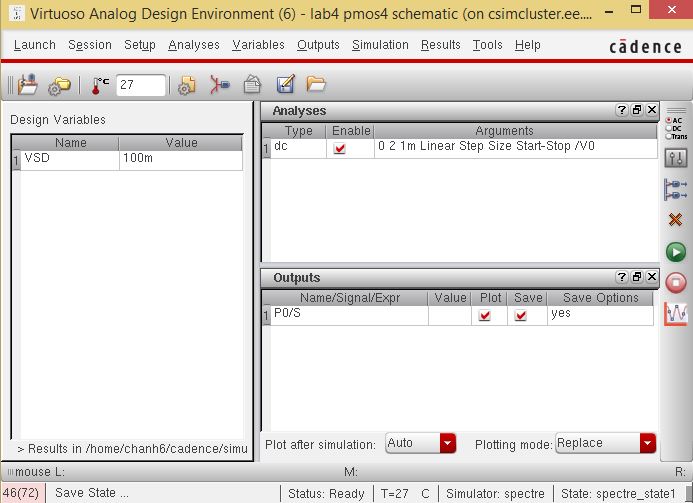Click the edit variables pencil icon
This screenshot has width=693, height=503.
(x=286, y=84)
